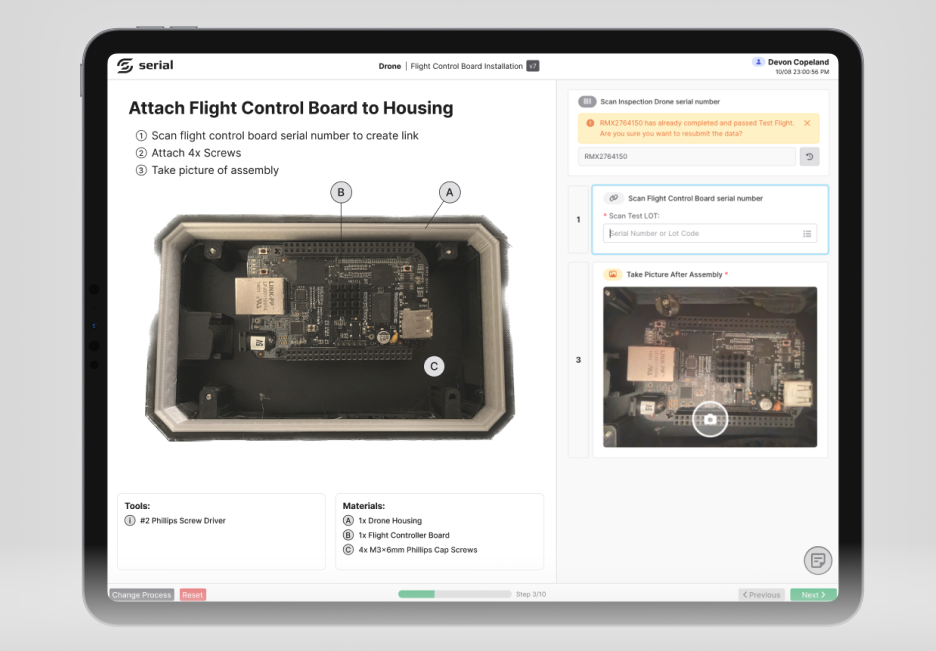Click the 'Attach Flight Control Board to Housing' heading
The image size is (936, 651).
291,108
